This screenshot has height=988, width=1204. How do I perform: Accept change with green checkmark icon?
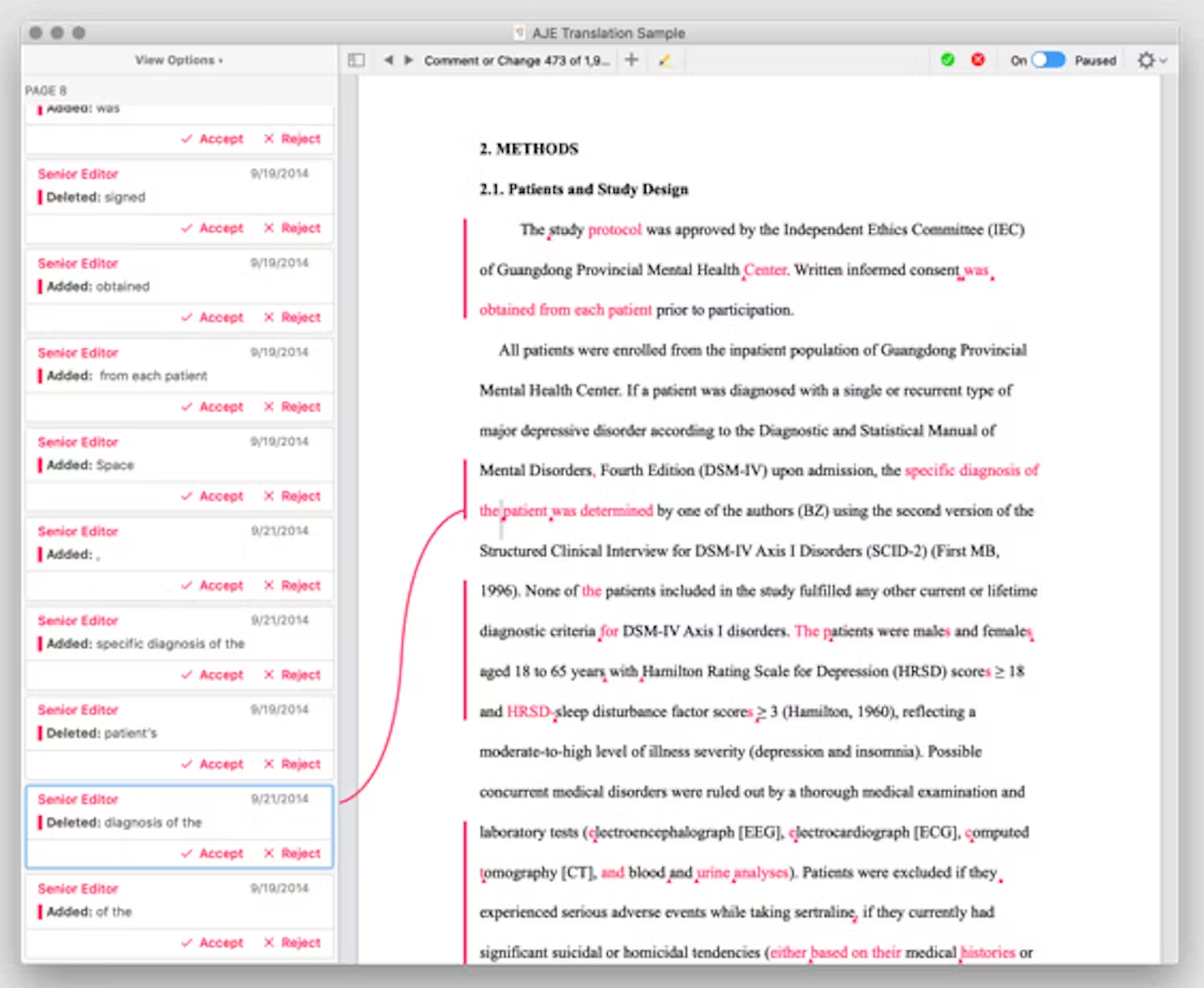(x=947, y=60)
